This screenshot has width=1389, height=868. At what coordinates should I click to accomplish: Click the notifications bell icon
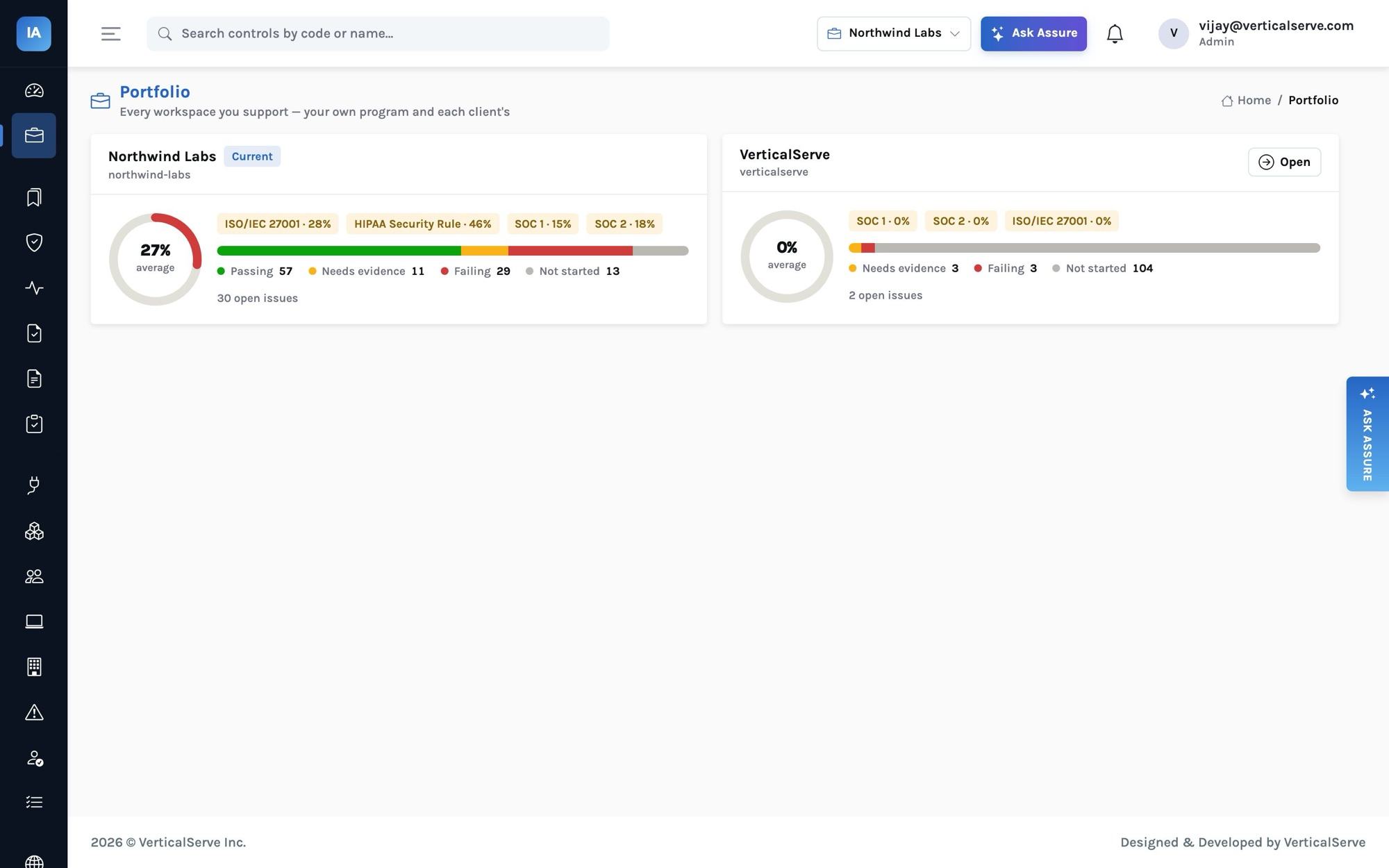coord(1115,33)
